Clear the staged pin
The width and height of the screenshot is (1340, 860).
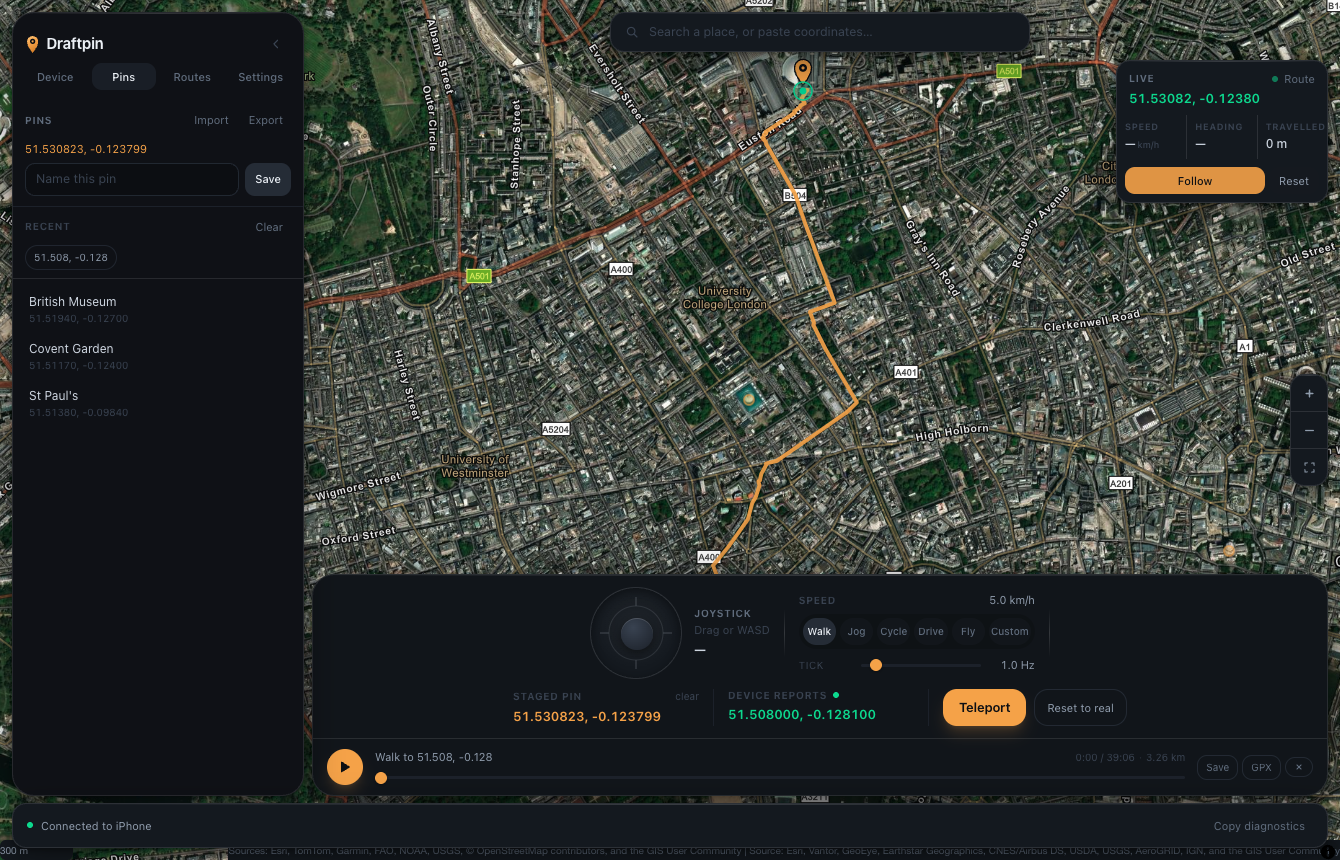(687, 696)
